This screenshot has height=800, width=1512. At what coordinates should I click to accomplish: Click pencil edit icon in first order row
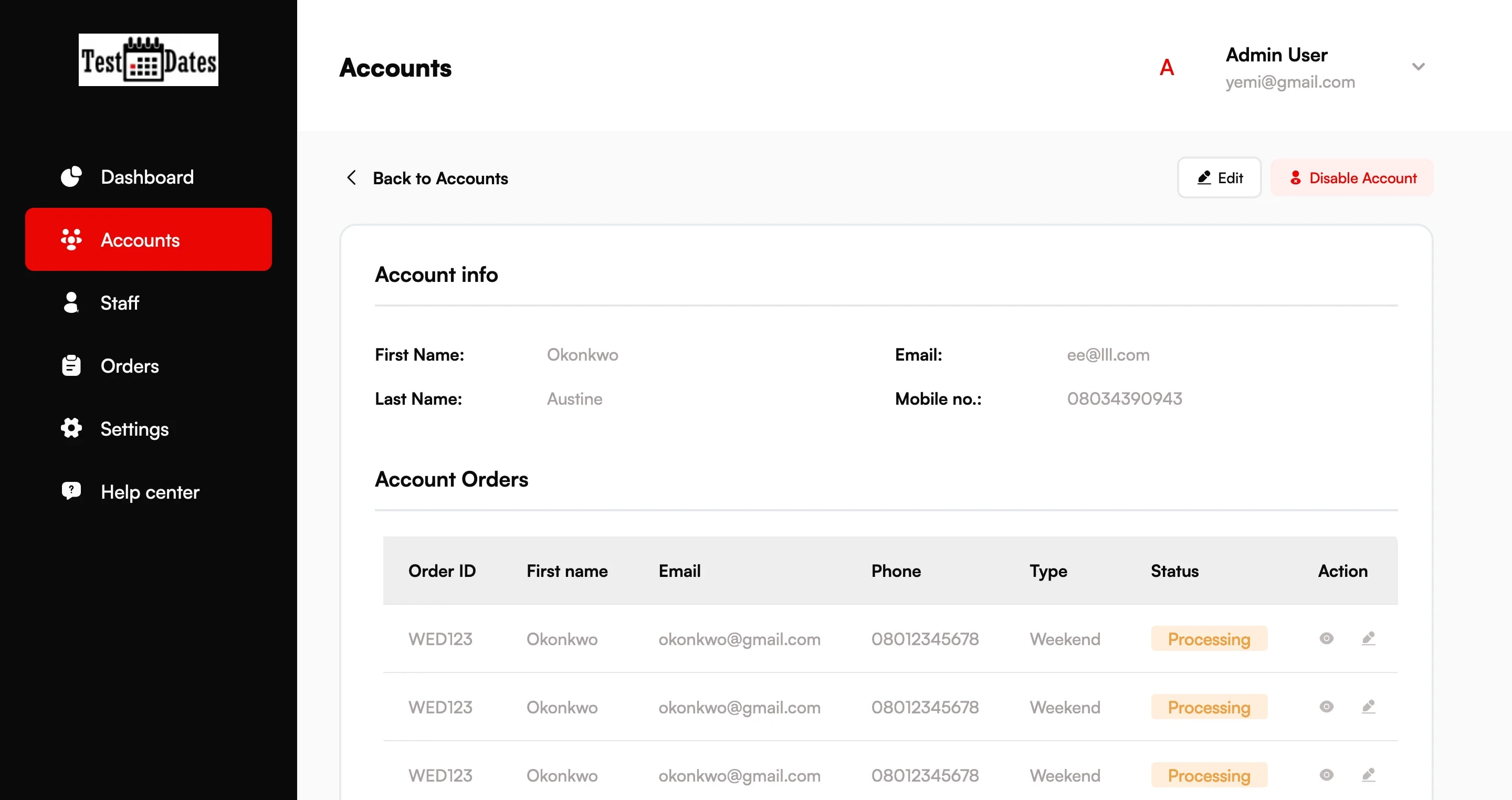[x=1368, y=638]
